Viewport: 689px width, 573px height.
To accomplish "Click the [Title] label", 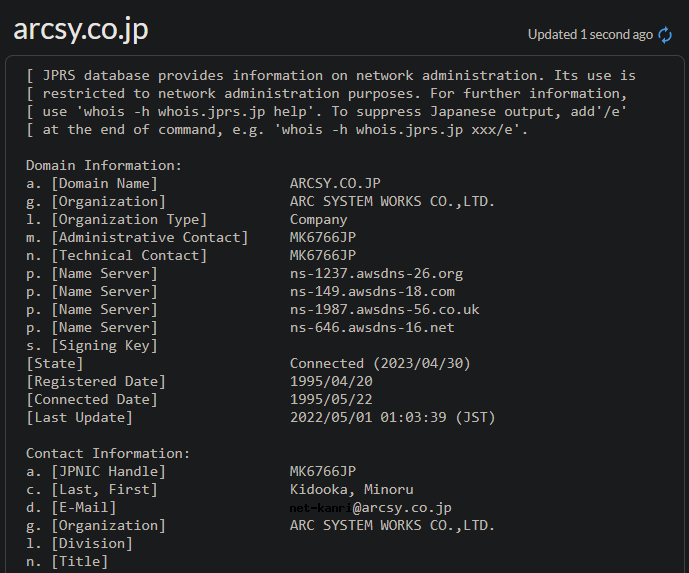I will (x=80, y=562).
